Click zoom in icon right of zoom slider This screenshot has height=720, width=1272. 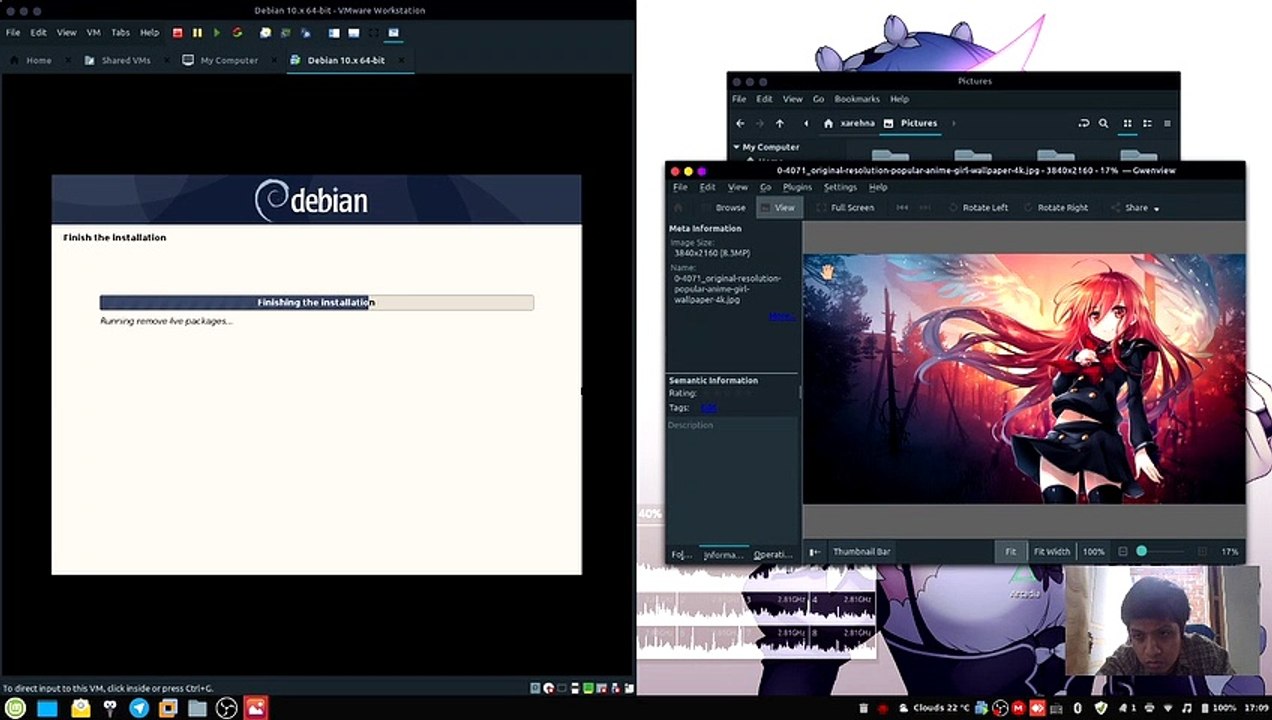[1202, 551]
